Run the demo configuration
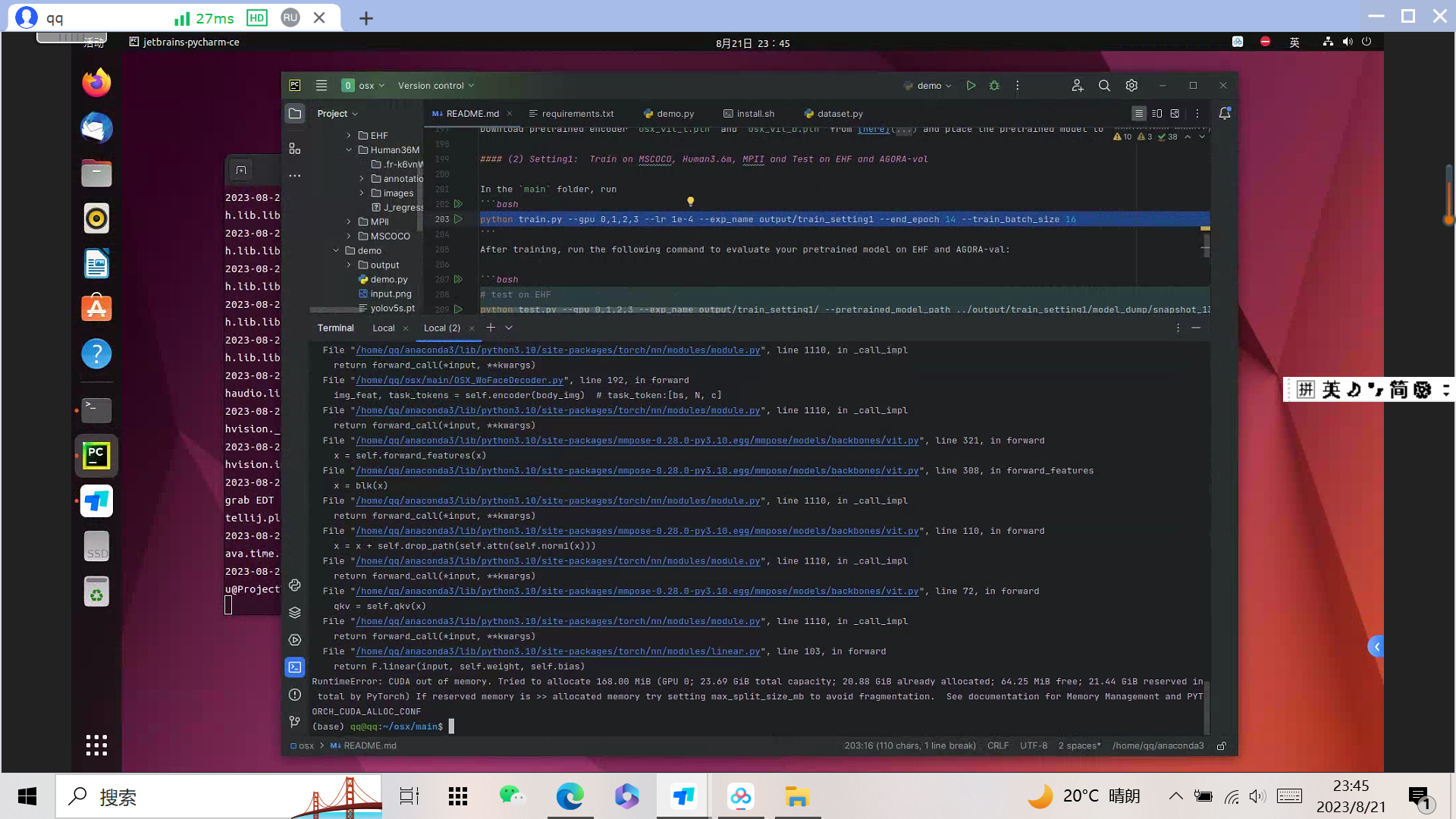The image size is (1456, 819). (971, 85)
